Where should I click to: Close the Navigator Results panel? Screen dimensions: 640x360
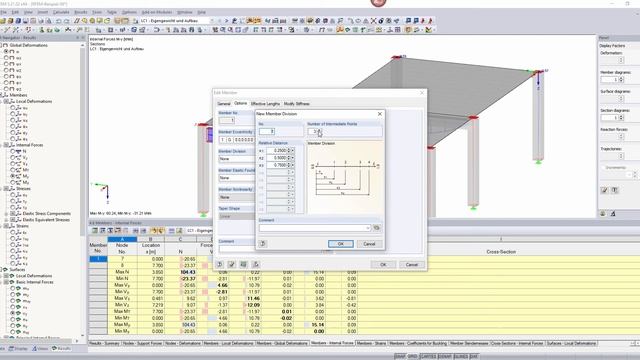click(83, 38)
